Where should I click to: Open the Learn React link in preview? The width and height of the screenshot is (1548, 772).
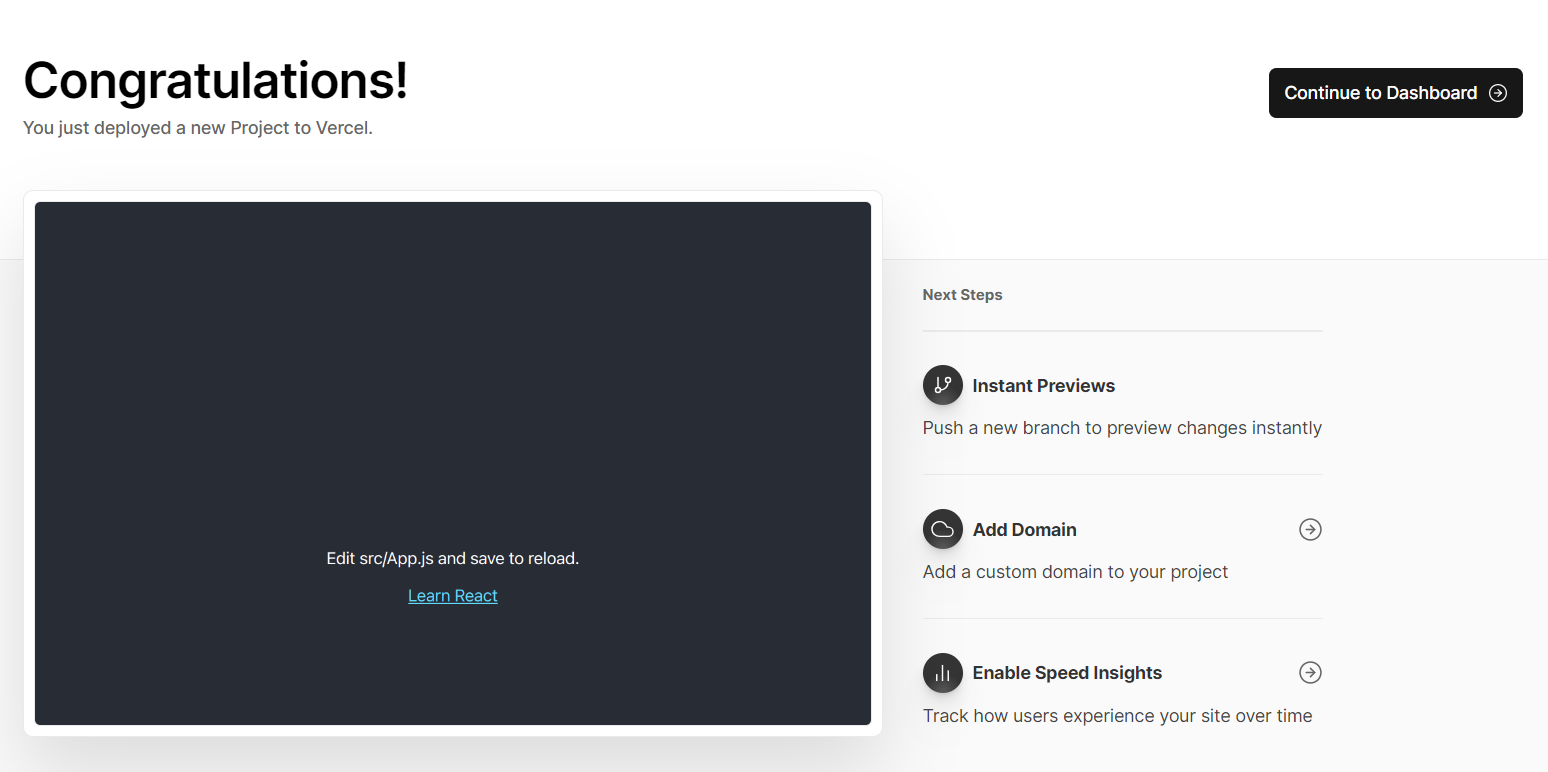tap(453, 596)
